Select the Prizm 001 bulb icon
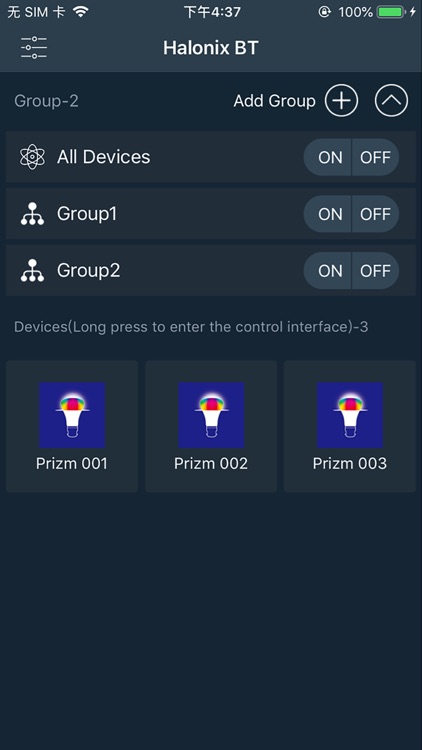This screenshot has width=422, height=750. 72,415
